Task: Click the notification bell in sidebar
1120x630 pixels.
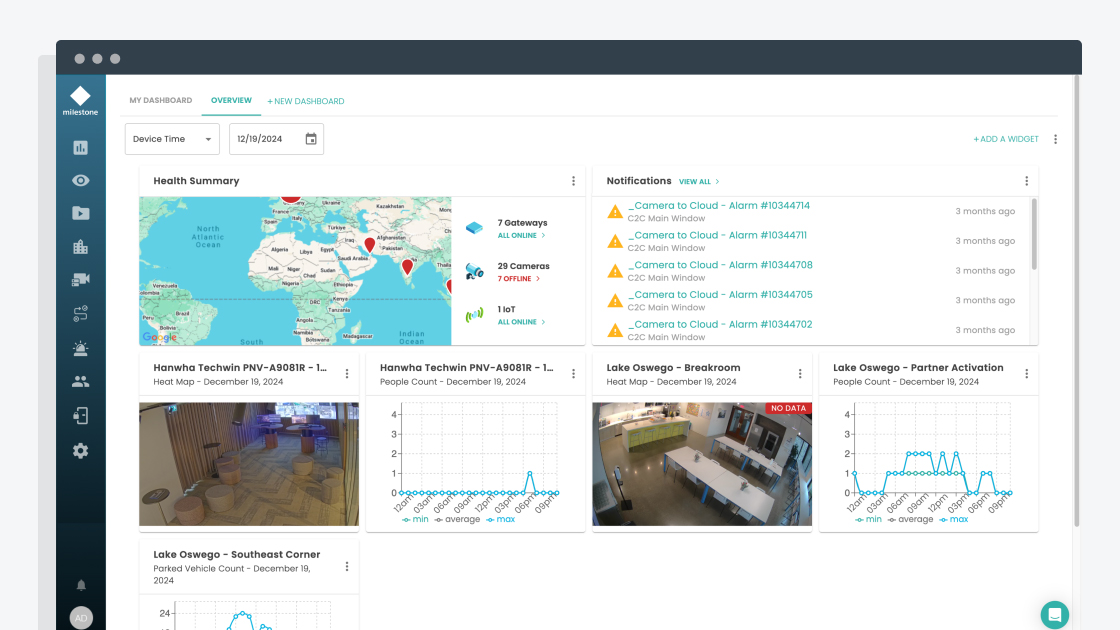Action: (81, 585)
